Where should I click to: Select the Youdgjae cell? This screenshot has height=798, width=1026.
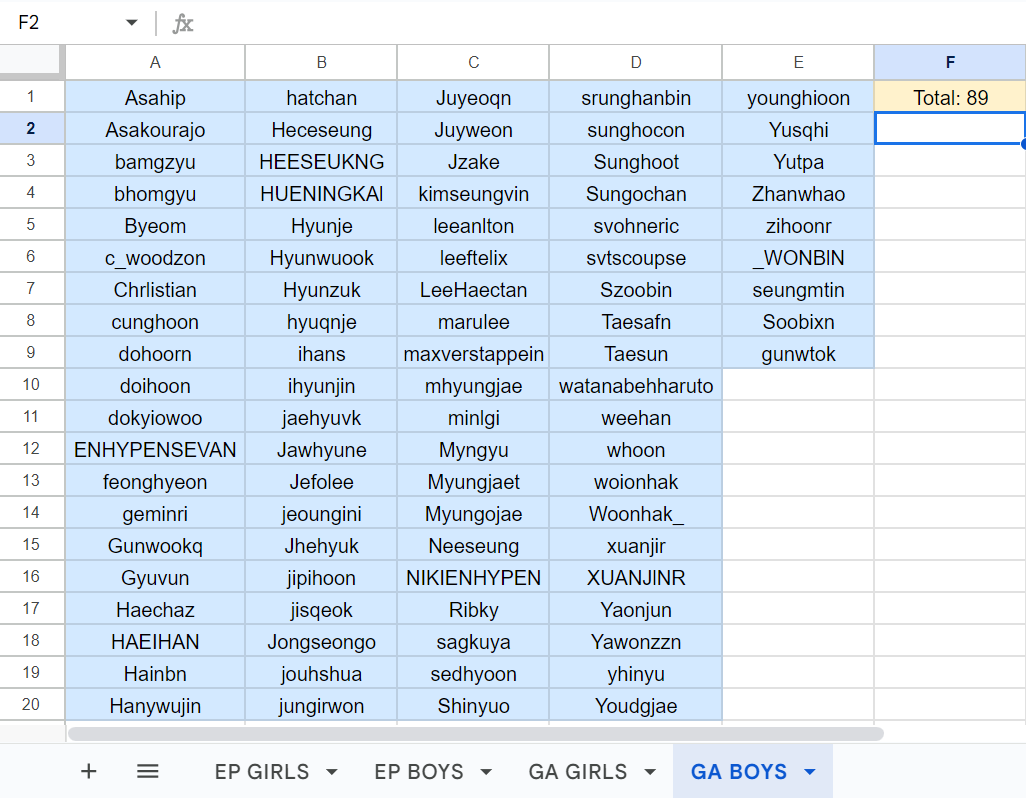click(x=635, y=705)
